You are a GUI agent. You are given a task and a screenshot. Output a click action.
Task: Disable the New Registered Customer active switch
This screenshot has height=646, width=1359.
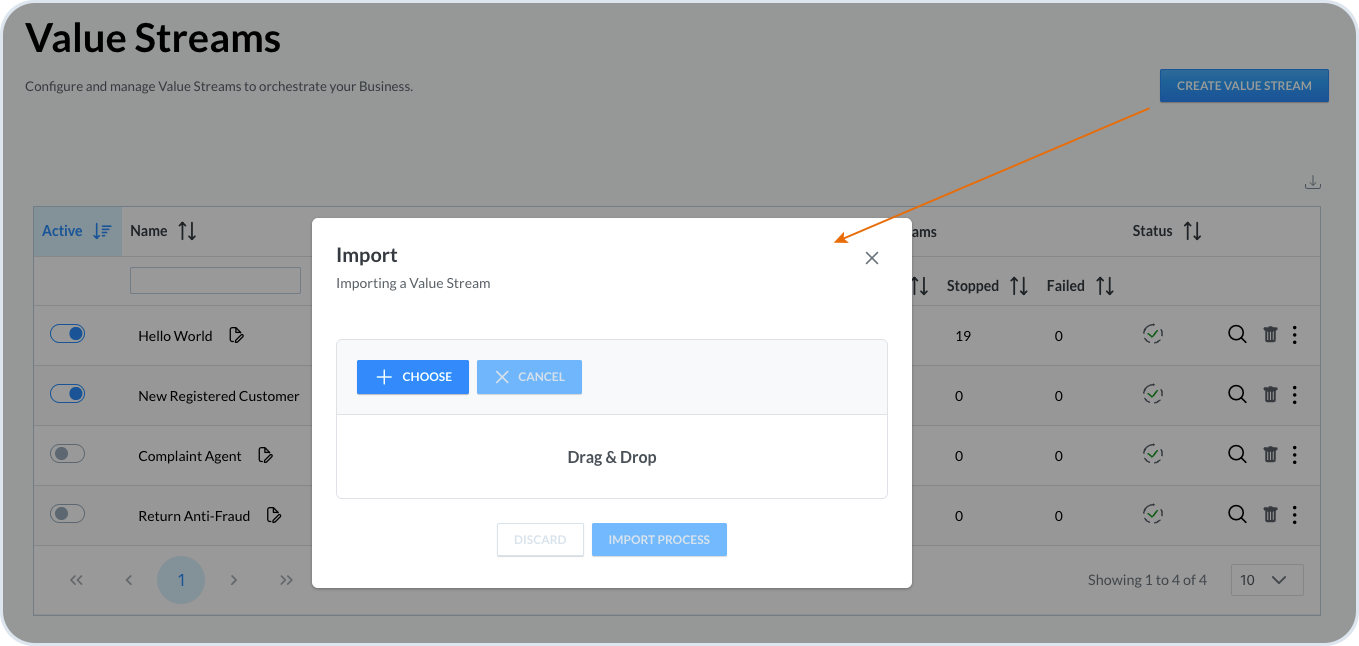[x=68, y=394]
